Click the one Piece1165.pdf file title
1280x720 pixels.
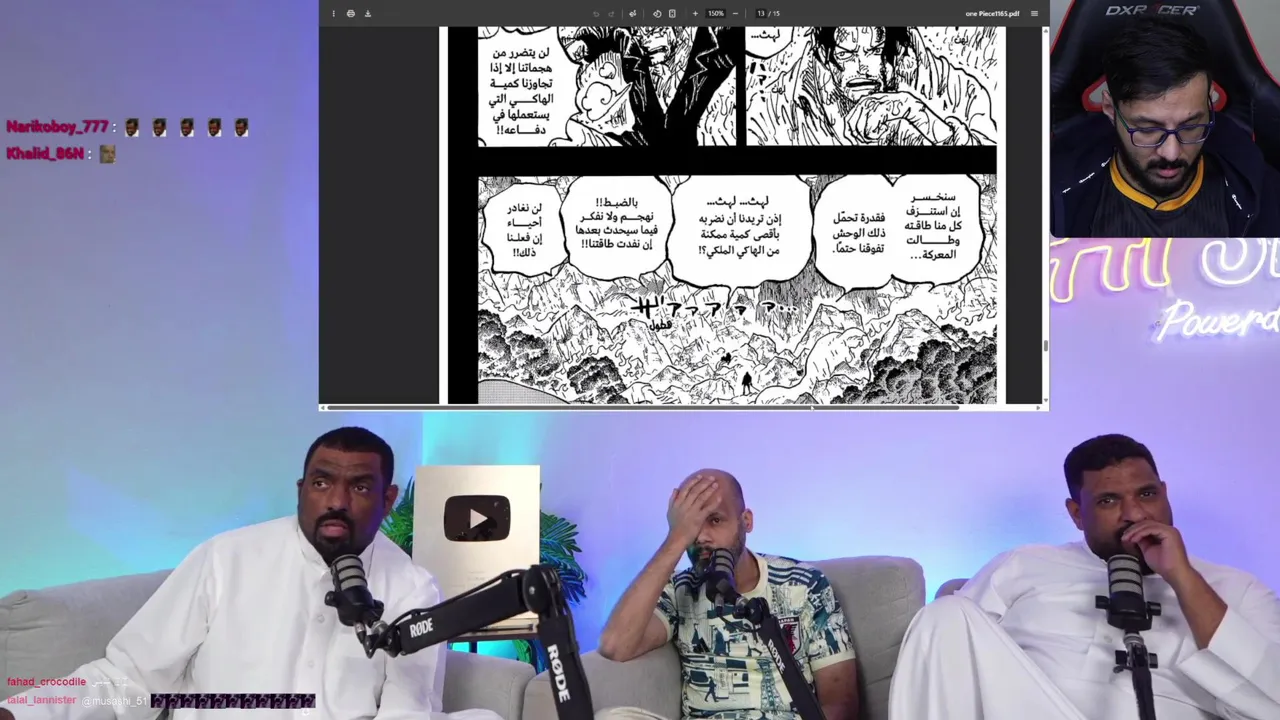coord(992,13)
